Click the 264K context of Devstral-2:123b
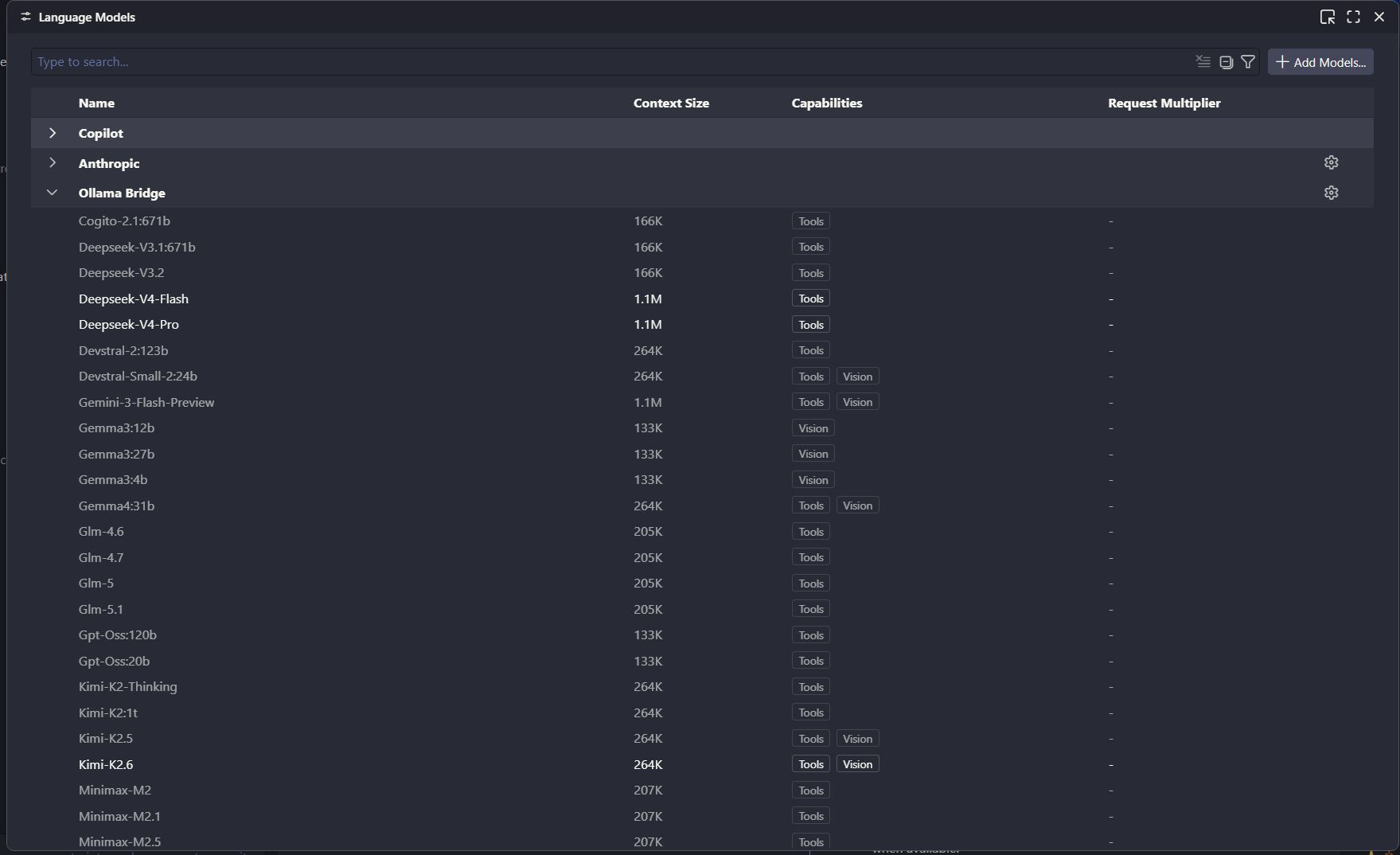The height and width of the screenshot is (855, 1400). coord(648,350)
